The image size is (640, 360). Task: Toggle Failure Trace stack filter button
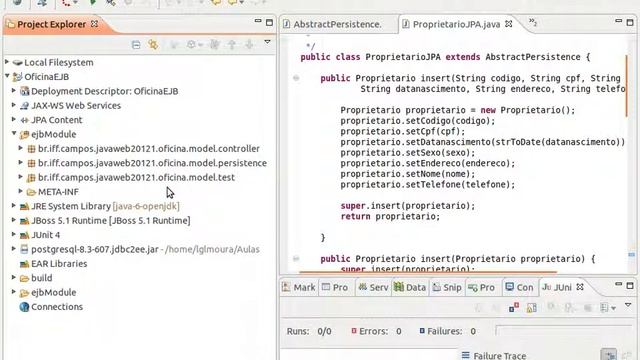click(x=609, y=354)
